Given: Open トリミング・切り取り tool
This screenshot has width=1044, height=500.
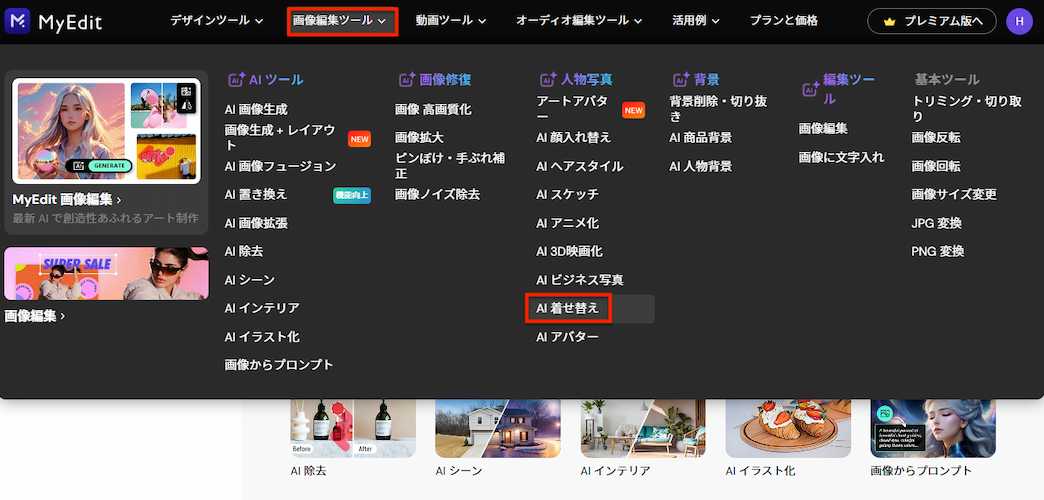Looking at the screenshot, I should [967, 109].
